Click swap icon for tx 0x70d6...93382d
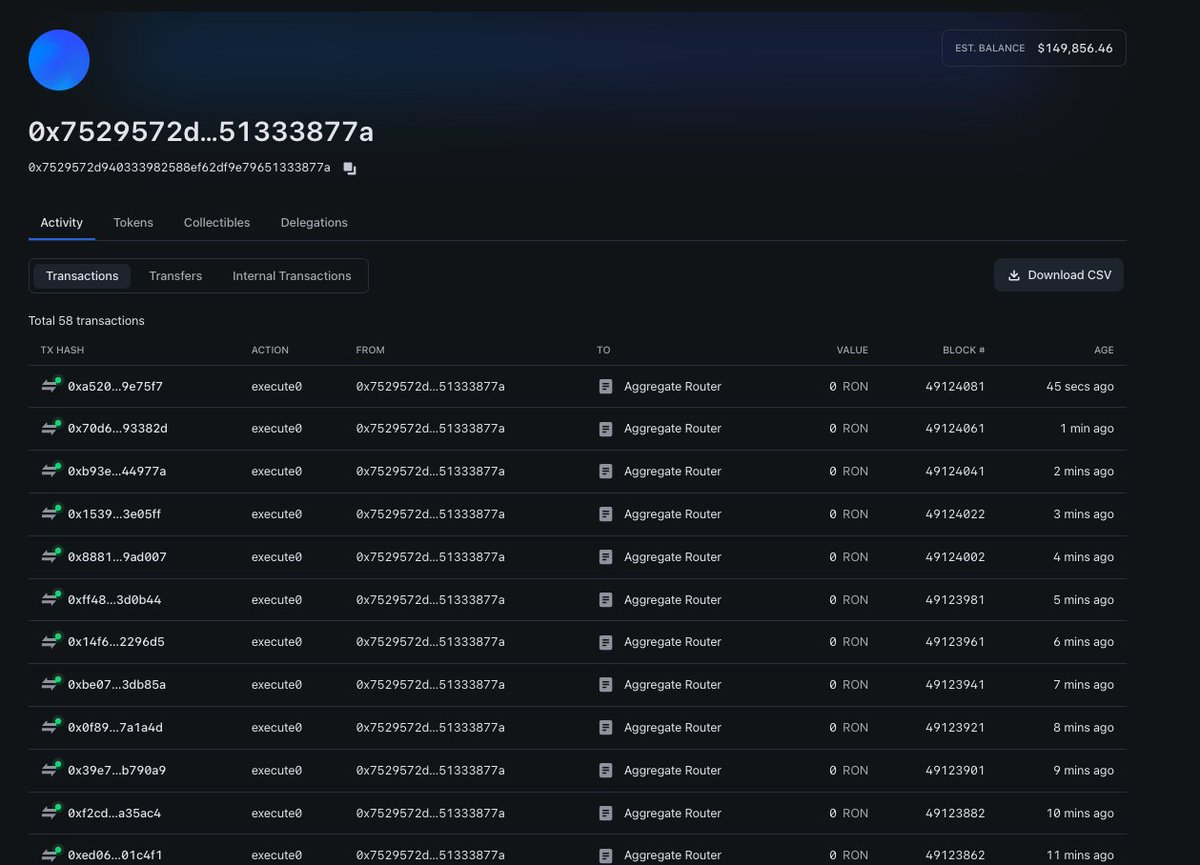The height and width of the screenshot is (865, 1200). click(x=50, y=429)
